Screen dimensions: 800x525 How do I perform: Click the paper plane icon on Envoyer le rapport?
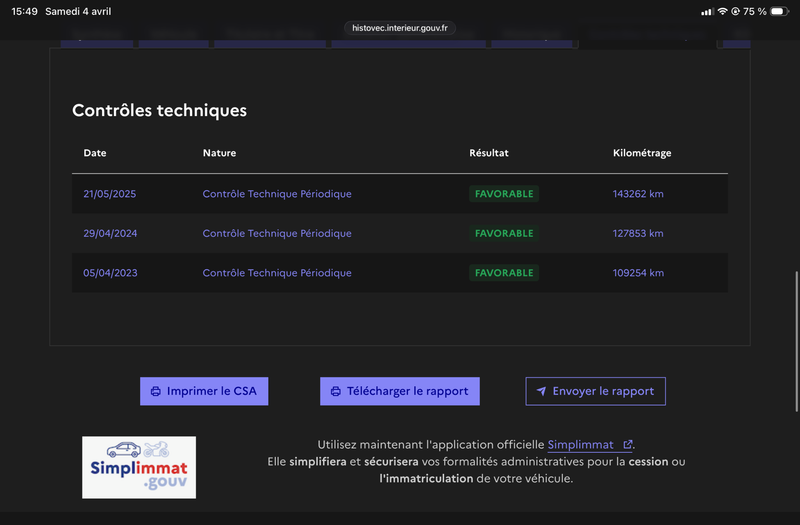click(x=541, y=391)
